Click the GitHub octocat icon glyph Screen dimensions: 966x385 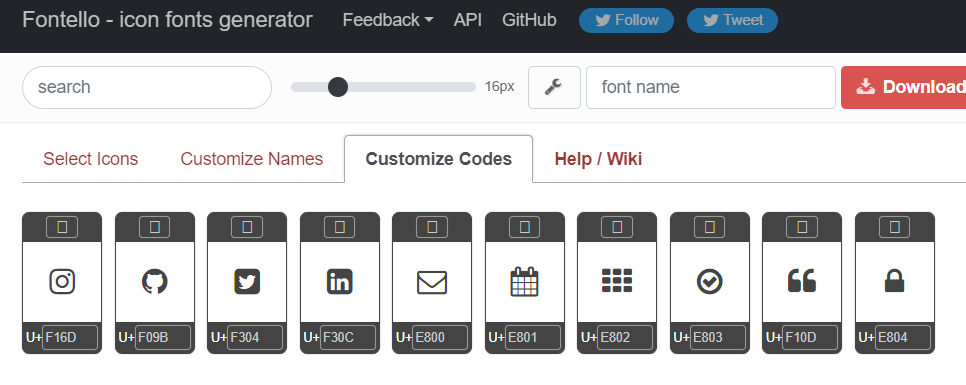155,282
